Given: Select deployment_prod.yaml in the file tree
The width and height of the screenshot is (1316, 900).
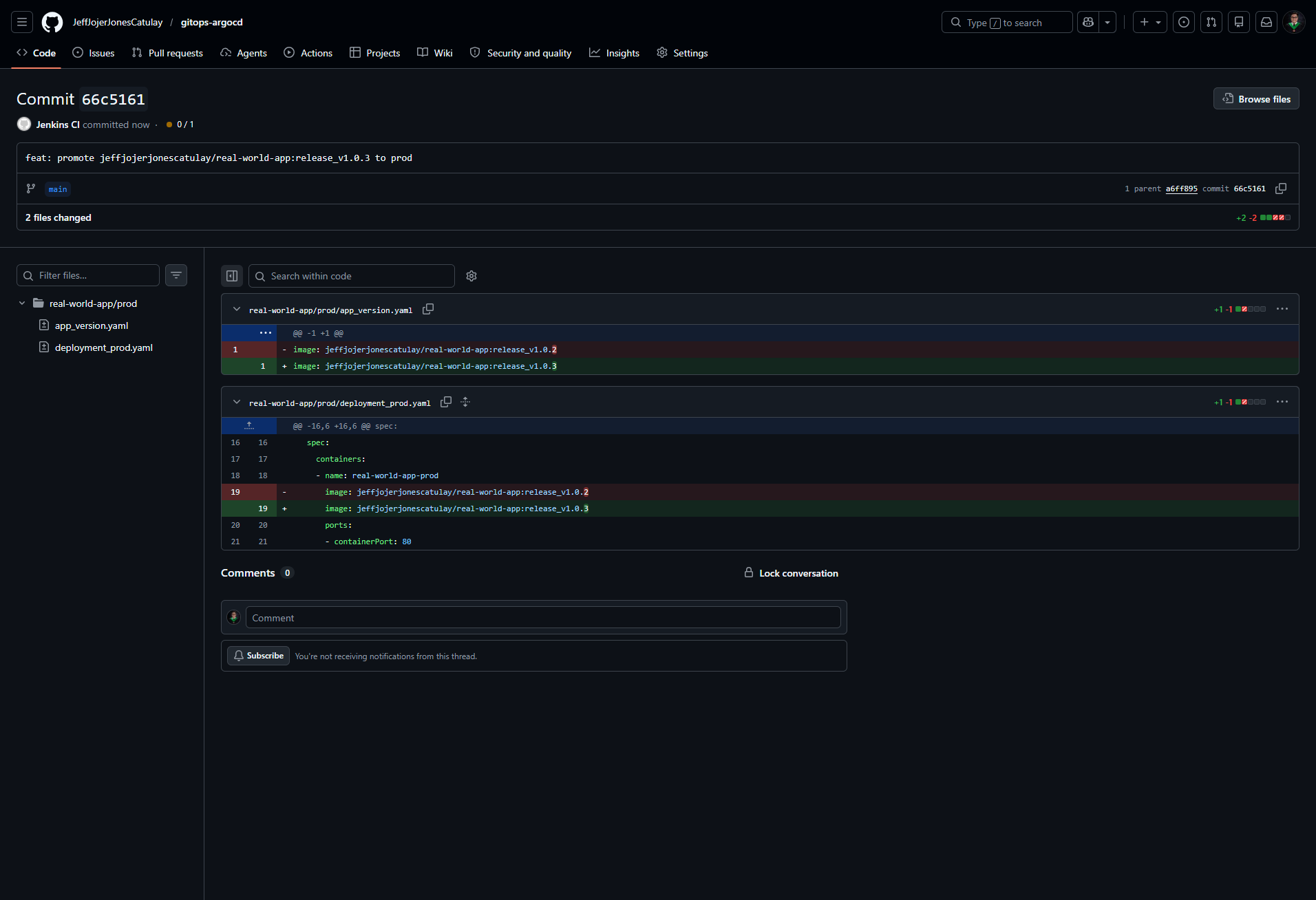Looking at the screenshot, I should tap(104, 347).
